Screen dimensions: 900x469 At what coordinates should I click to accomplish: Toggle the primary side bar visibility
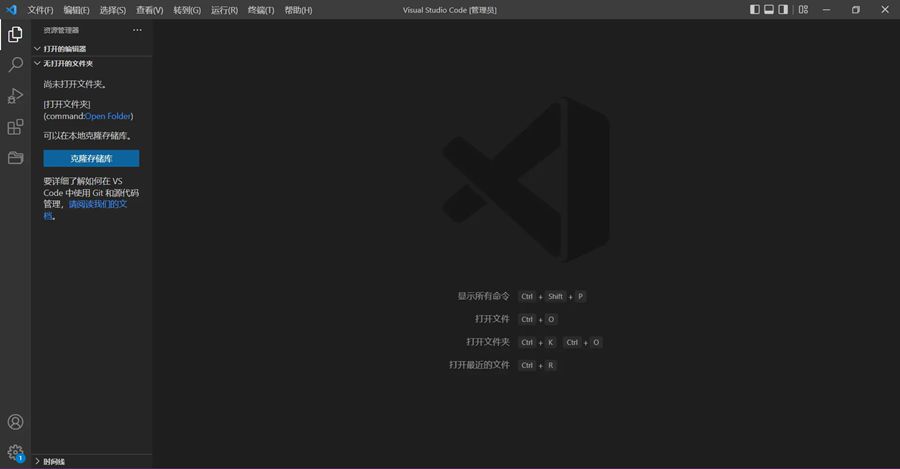(755, 10)
